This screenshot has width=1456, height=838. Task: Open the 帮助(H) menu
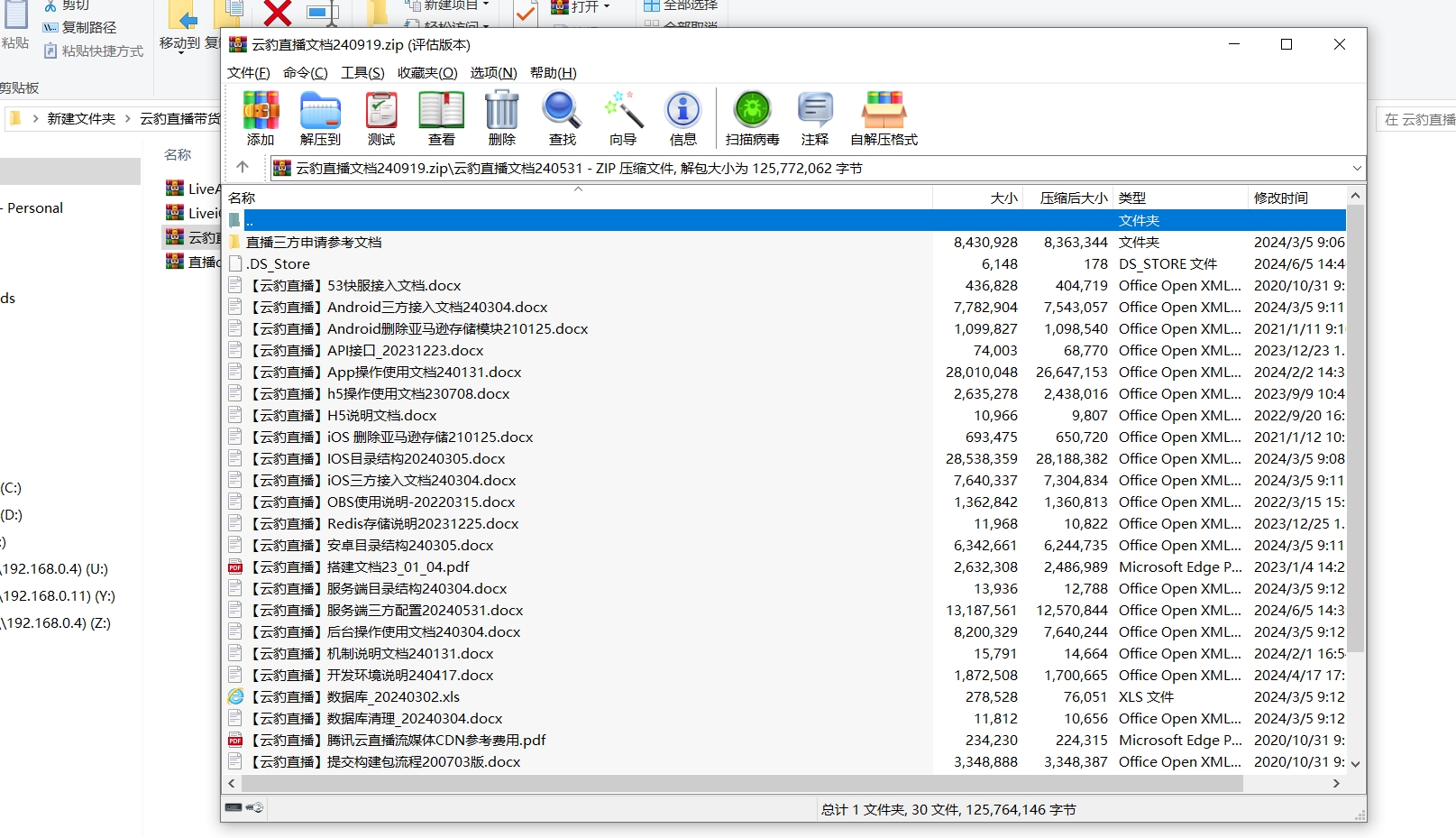point(554,72)
